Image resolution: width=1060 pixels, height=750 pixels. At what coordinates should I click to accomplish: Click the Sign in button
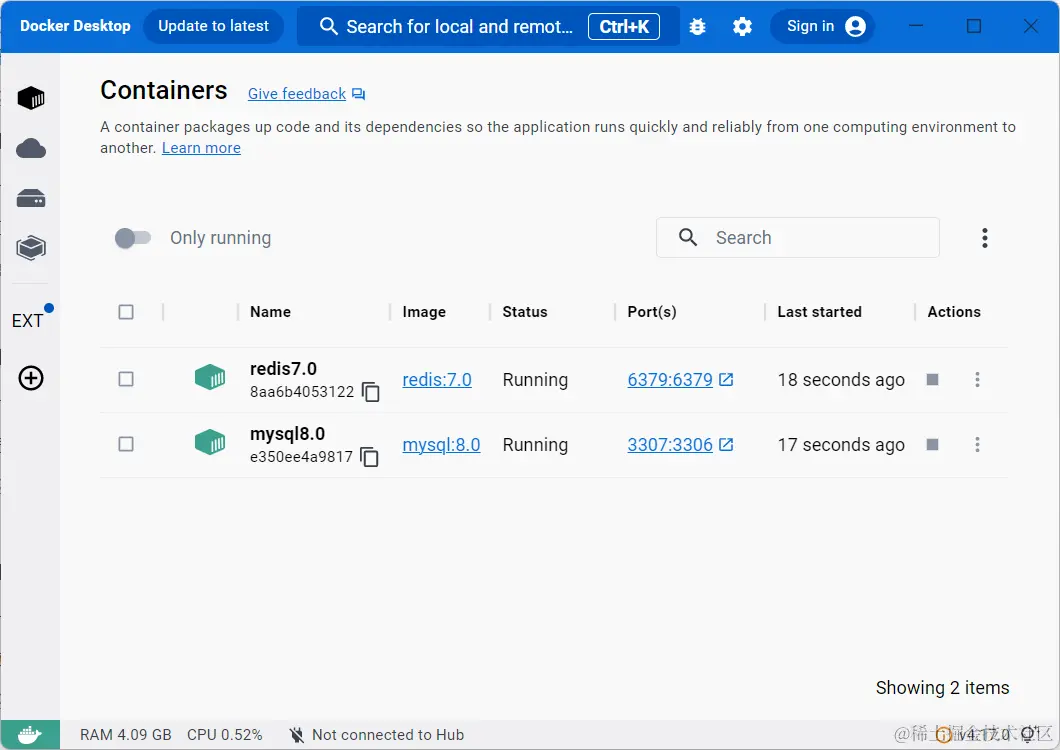coord(823,26)
